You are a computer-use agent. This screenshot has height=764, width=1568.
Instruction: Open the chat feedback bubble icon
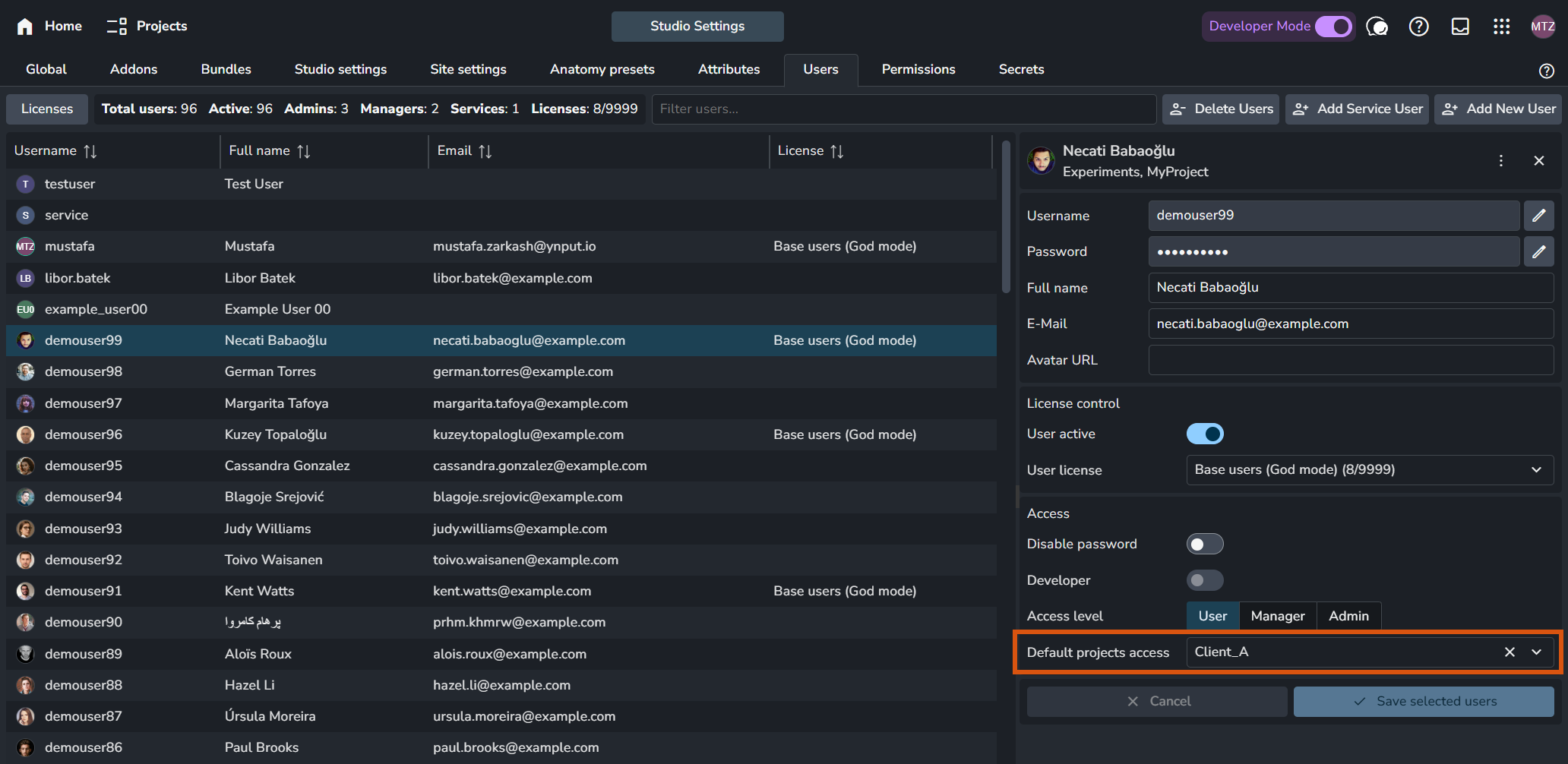[x=1377, y=27]
